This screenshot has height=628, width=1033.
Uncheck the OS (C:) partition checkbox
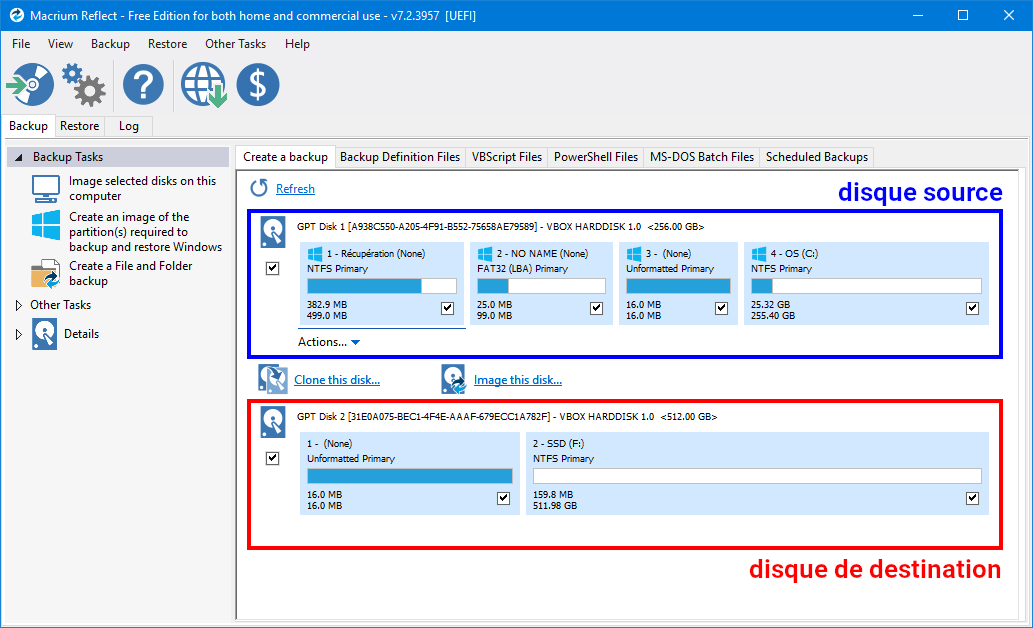click(x=972, y=308)
